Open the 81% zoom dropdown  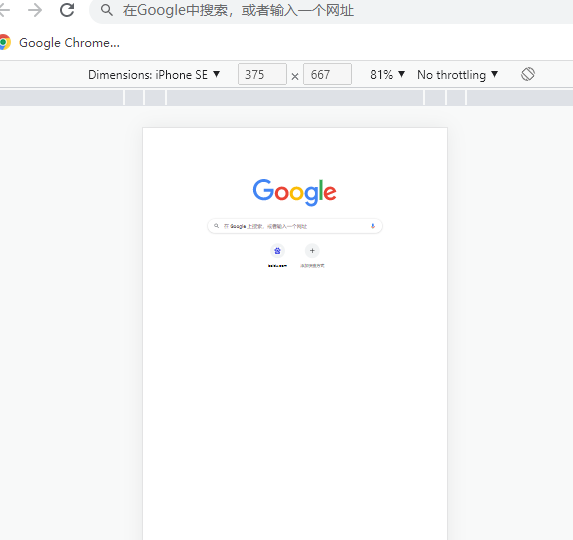coord(388,75)
